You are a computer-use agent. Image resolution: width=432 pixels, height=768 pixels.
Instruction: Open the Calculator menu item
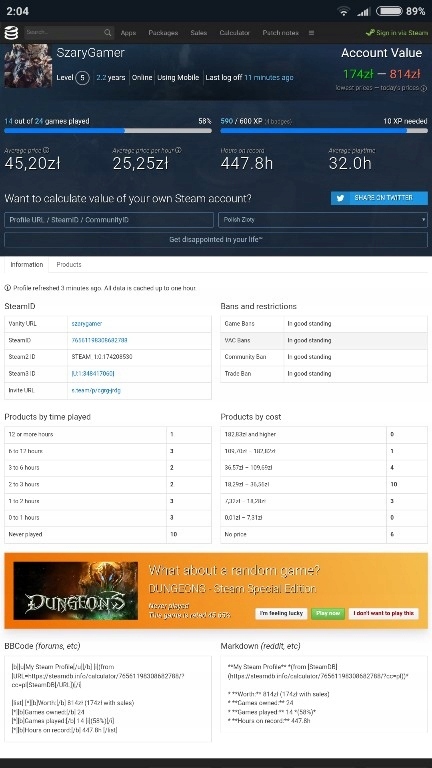(x=235, y=33)
